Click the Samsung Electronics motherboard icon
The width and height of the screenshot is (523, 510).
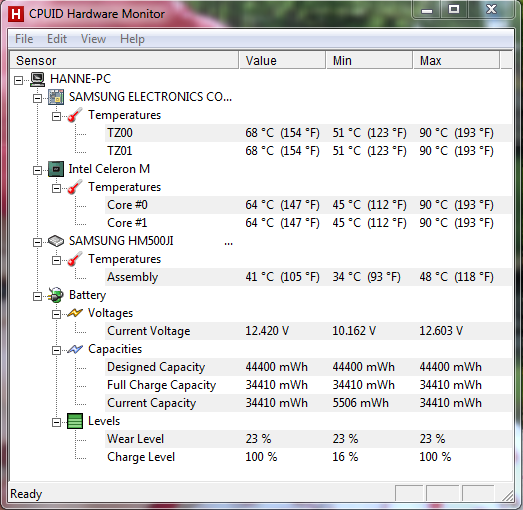56,97
